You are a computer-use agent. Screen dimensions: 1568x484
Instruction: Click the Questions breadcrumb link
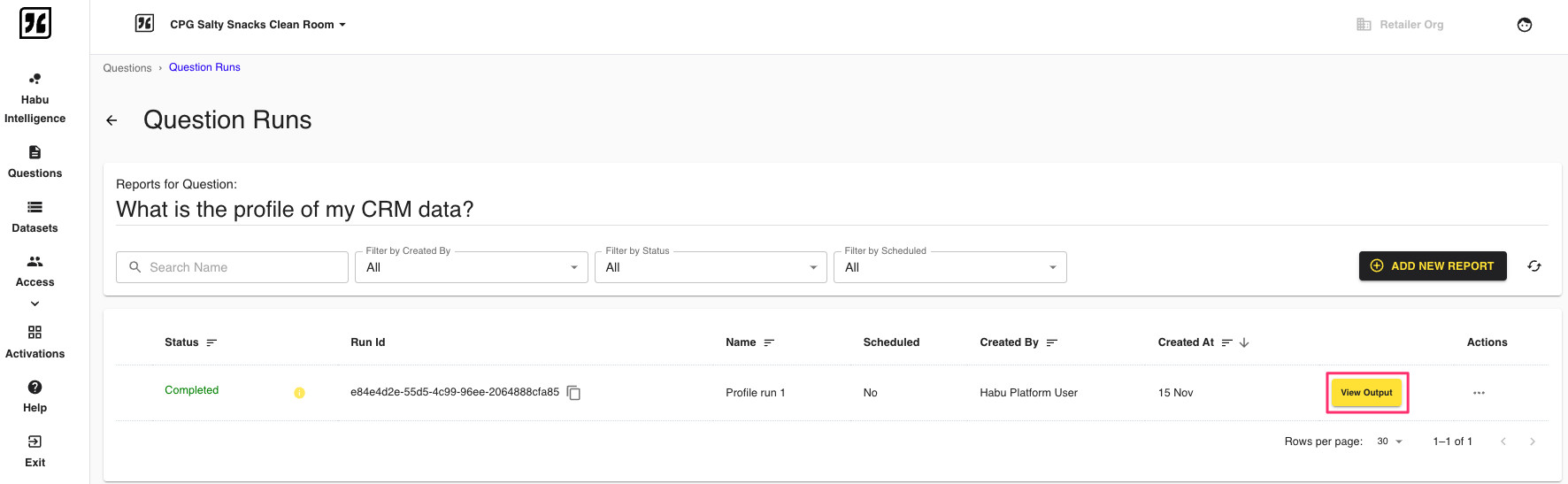[127, 68]
